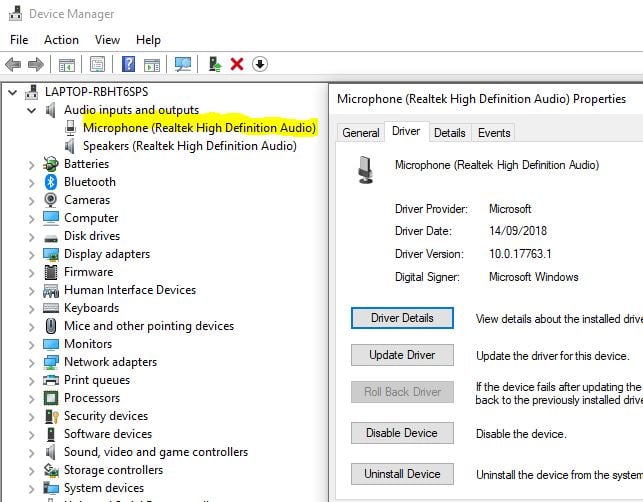The width and height of the screenshot is (643, 502).
Task: Click the Storage controllers icon
Action: 51,470
